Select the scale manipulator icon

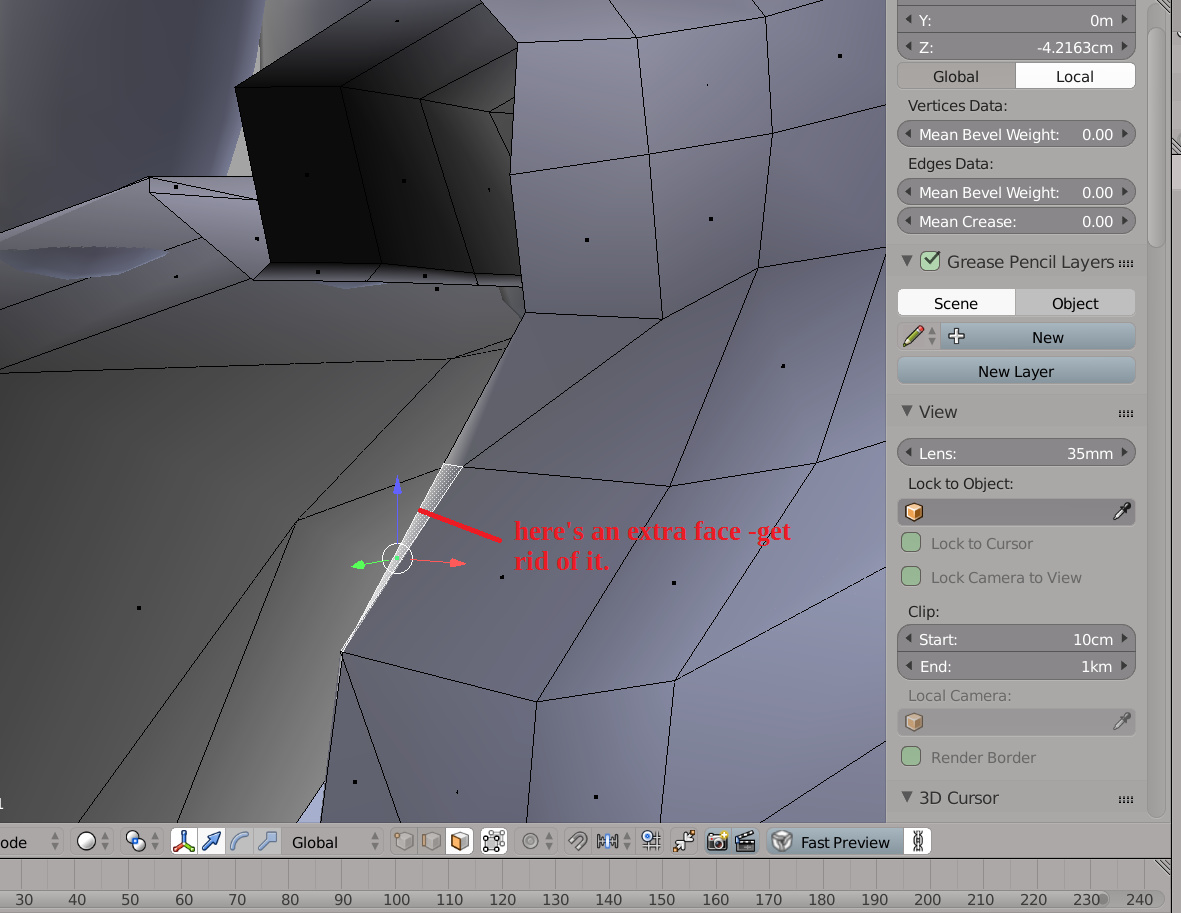click(267, 841)
